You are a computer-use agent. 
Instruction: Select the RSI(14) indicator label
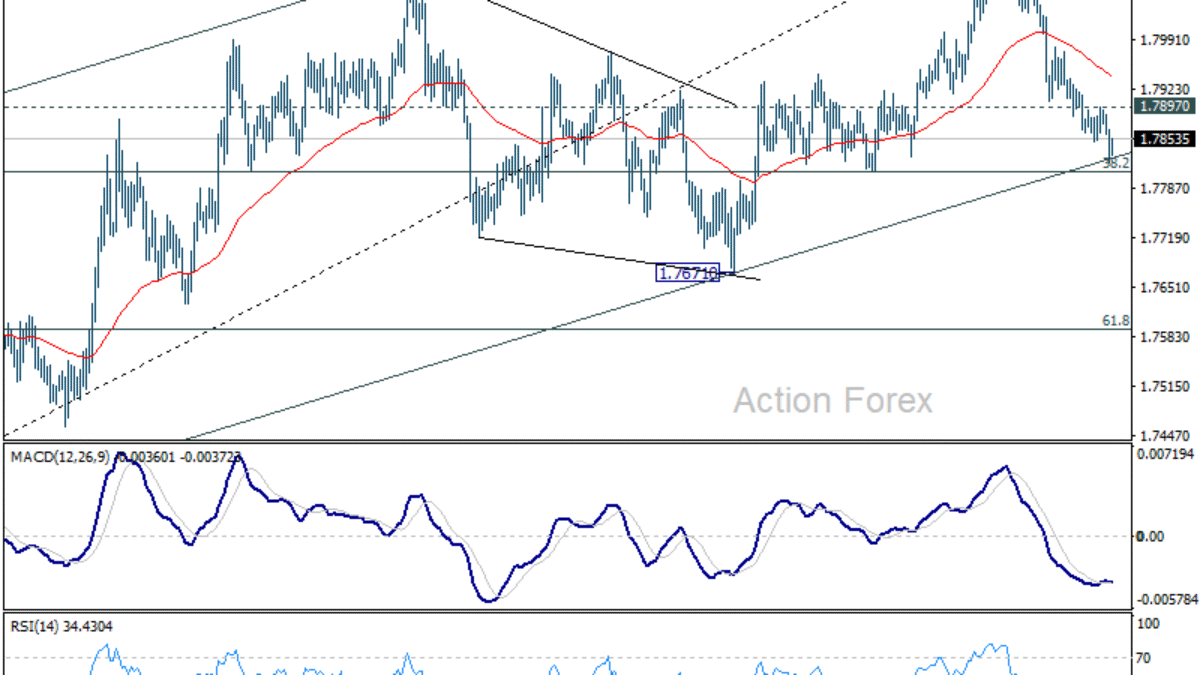point(35,627)
